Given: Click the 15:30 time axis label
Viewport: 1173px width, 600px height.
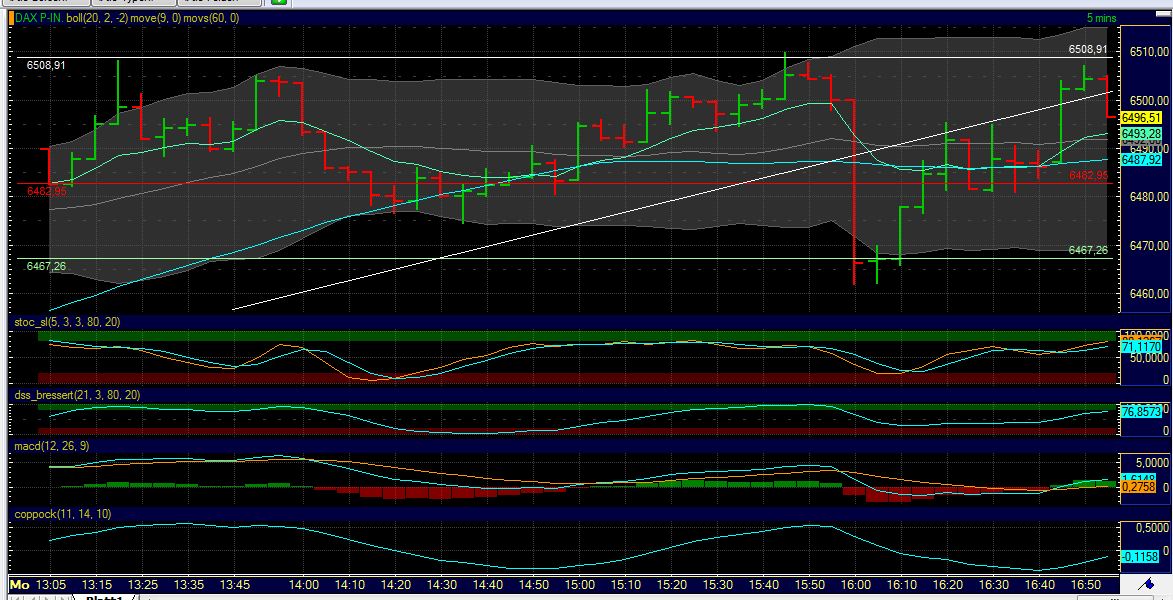Looking at the screenshot, I should pos(717,584).
